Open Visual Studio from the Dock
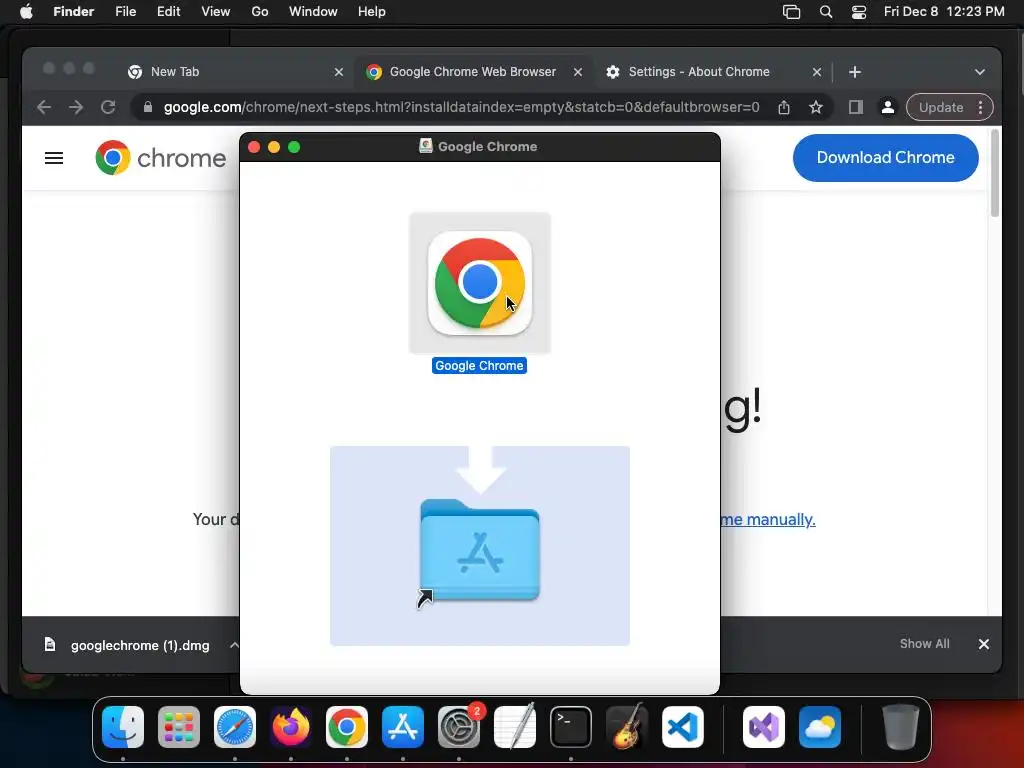This screenshot has height=768, width=1024. tap(764, 727)
